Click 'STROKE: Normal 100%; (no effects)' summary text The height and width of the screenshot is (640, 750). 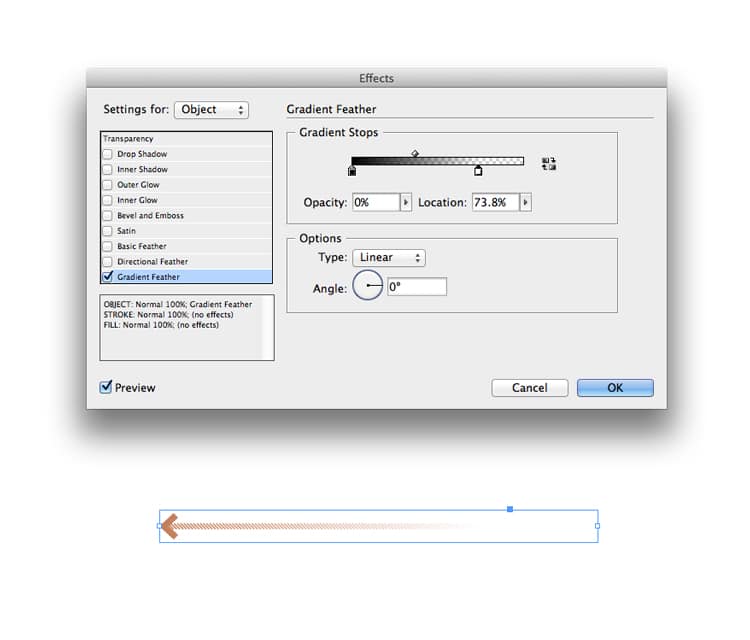pyautogui.click(x=168, y=315)
